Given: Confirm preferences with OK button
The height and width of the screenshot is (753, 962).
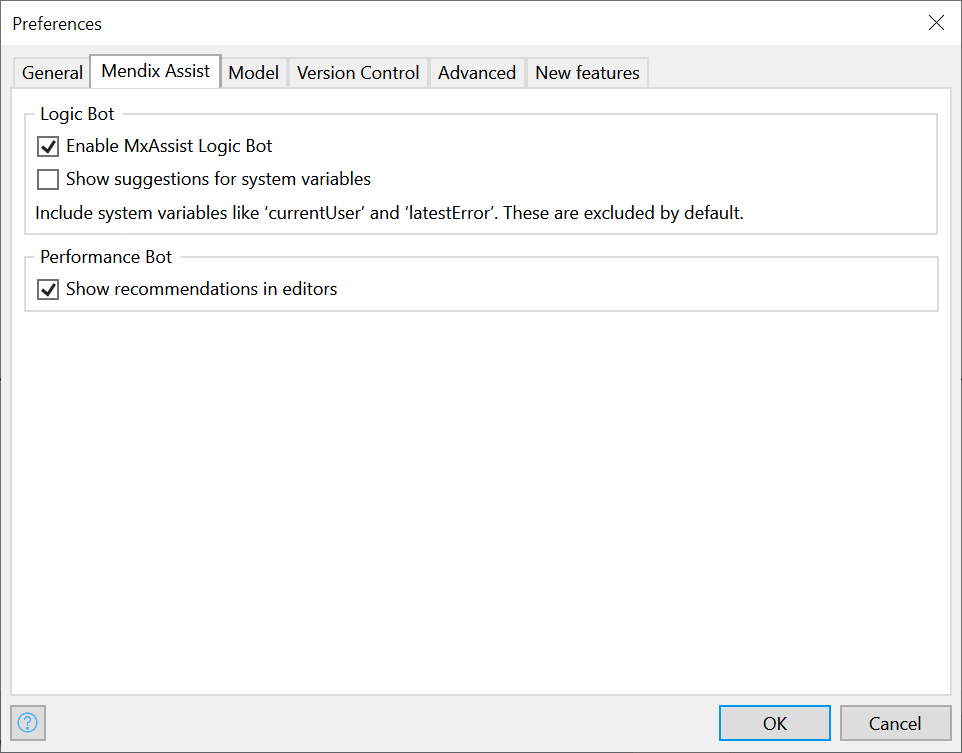Looking at the screenshot, I should [x=775, y=724].
